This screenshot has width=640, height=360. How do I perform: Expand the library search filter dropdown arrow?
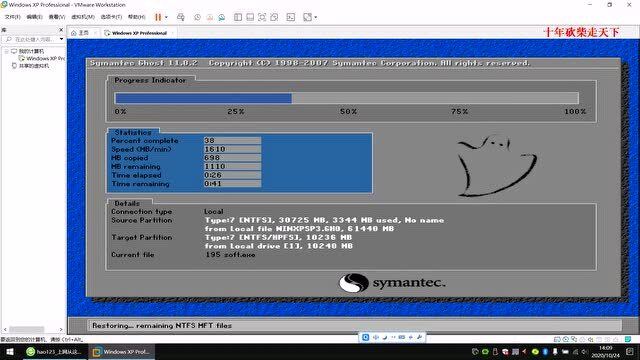(61, 39)
